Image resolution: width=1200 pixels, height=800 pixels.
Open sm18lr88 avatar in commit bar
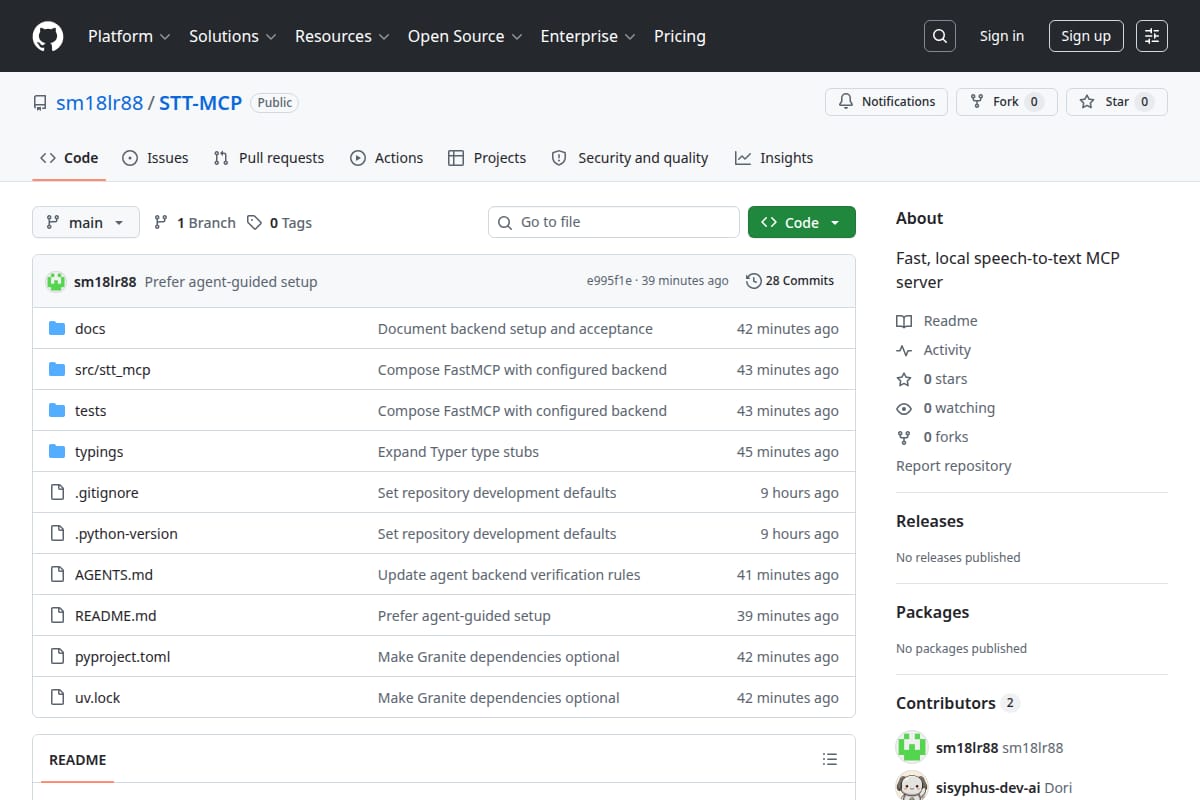point(56,281)
